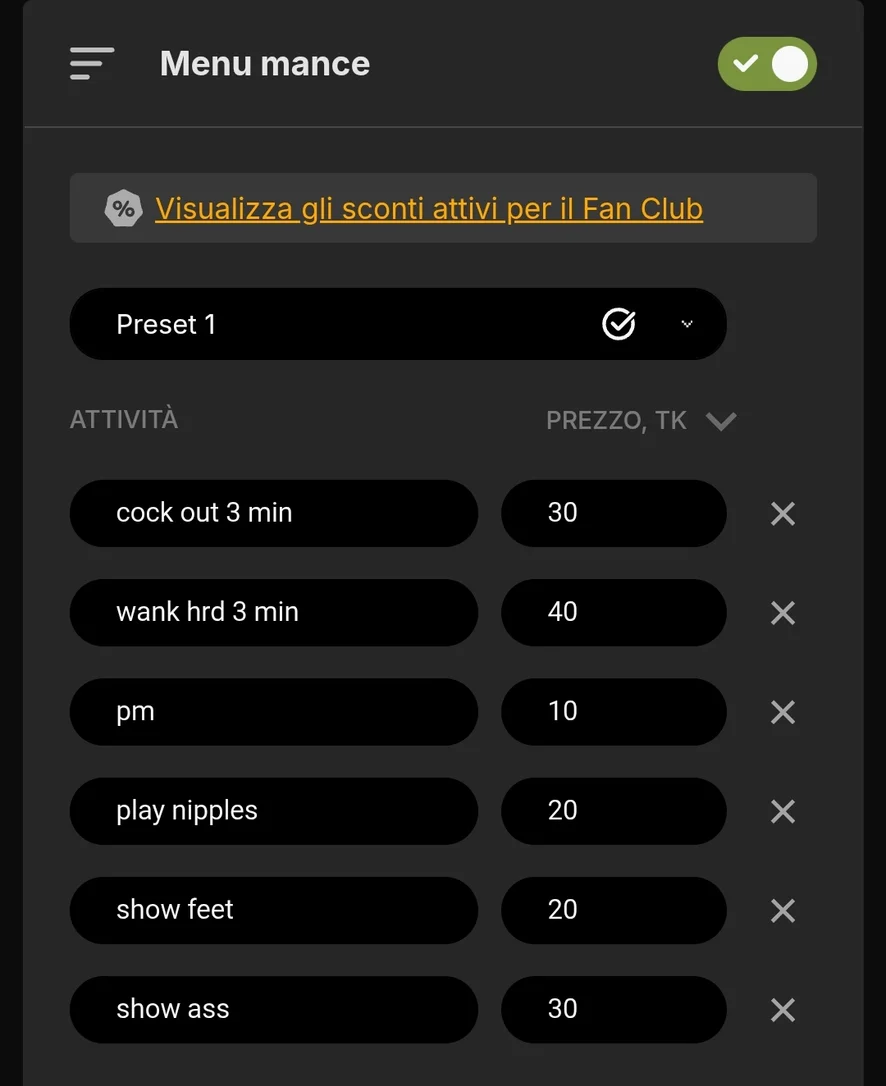Open the hamburger menu icon

point(92,63)
